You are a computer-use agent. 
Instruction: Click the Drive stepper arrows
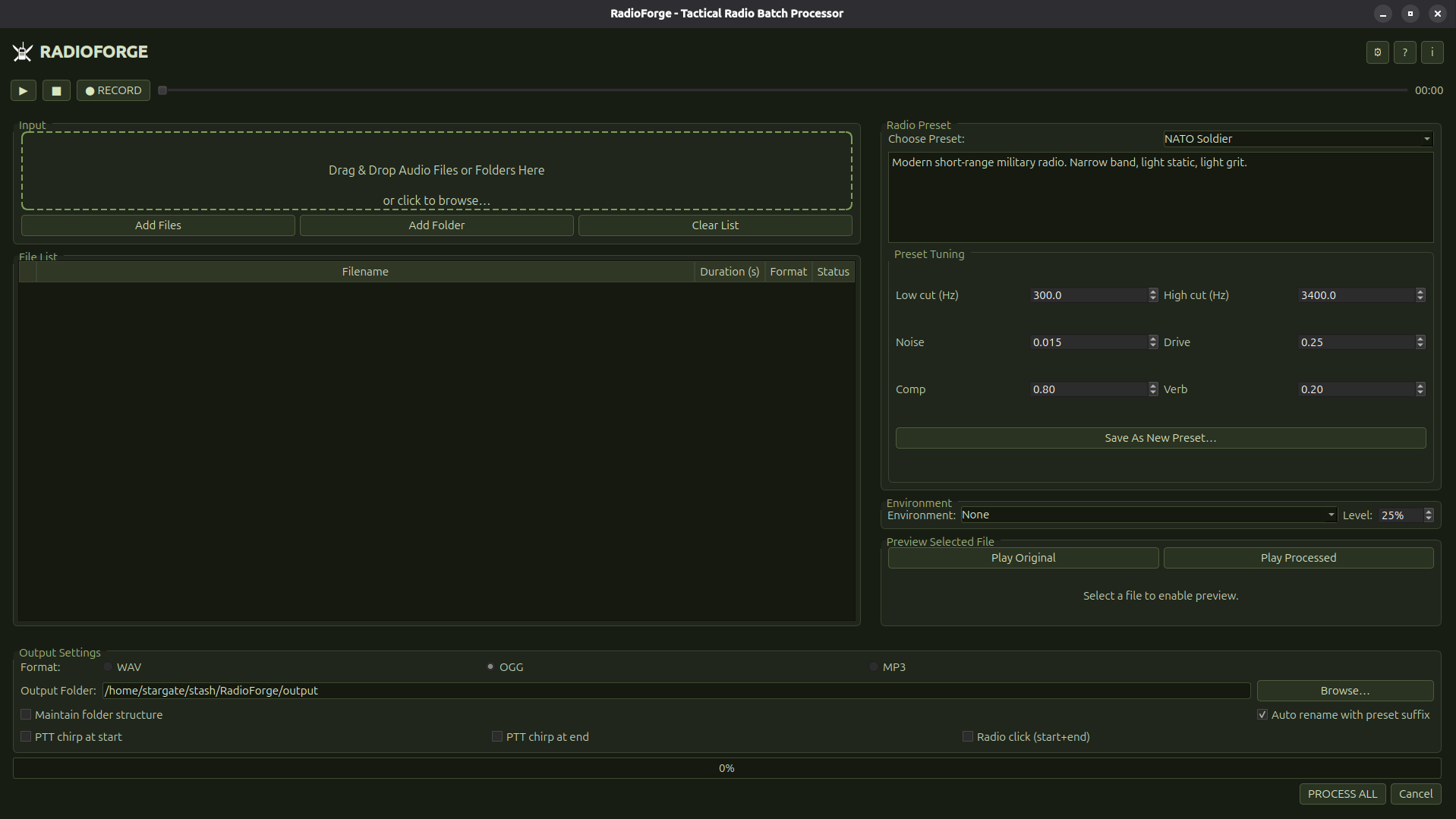click(x=1420, y=342)
